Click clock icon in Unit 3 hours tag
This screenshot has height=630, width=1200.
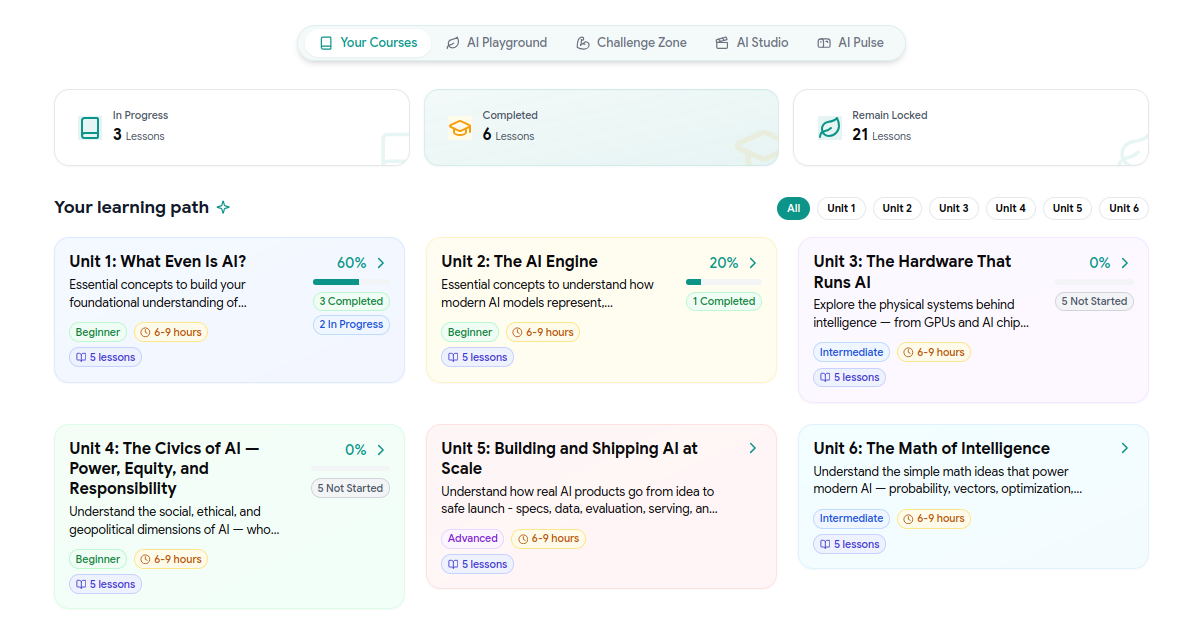[909, 352]
